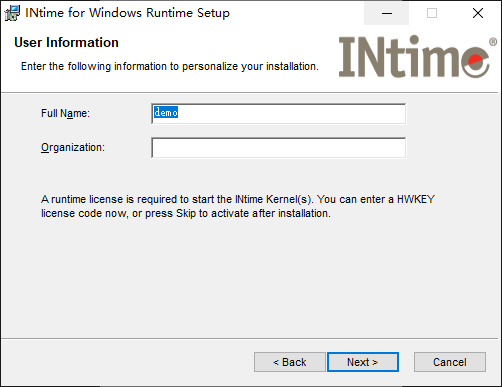Screen dimensions: 502x387
Task: Click the Organization label
Action: (x=73, y=147)
